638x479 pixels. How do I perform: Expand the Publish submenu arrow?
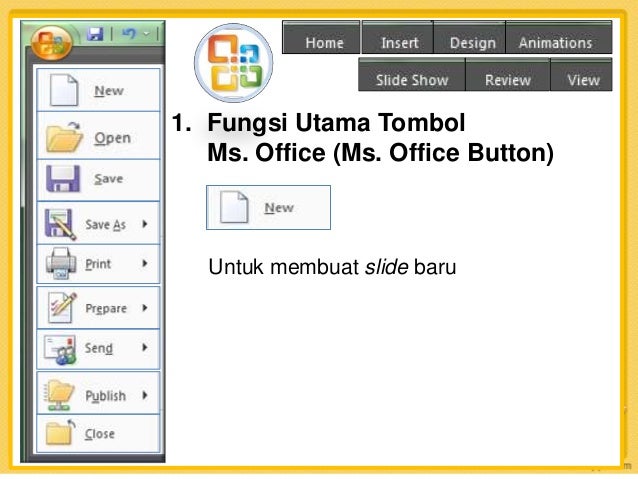(x=144, y=395)
